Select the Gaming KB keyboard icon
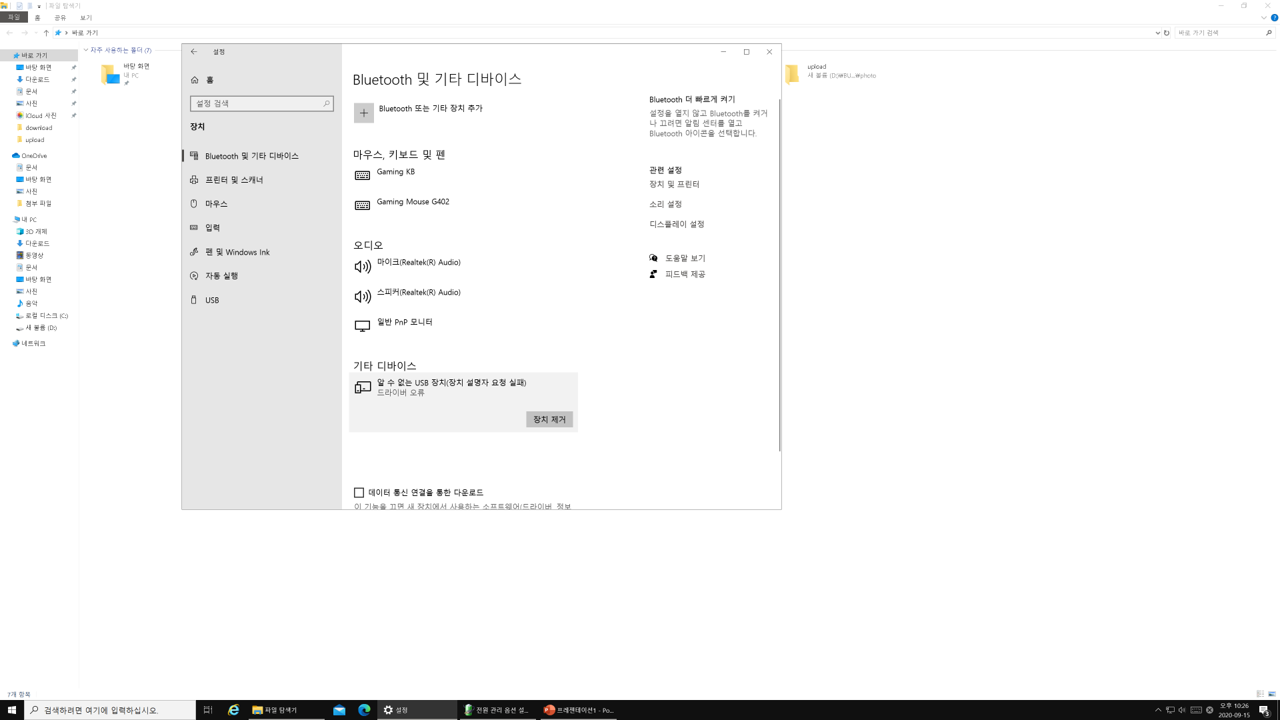1280x720 pixels. point(362,175)
